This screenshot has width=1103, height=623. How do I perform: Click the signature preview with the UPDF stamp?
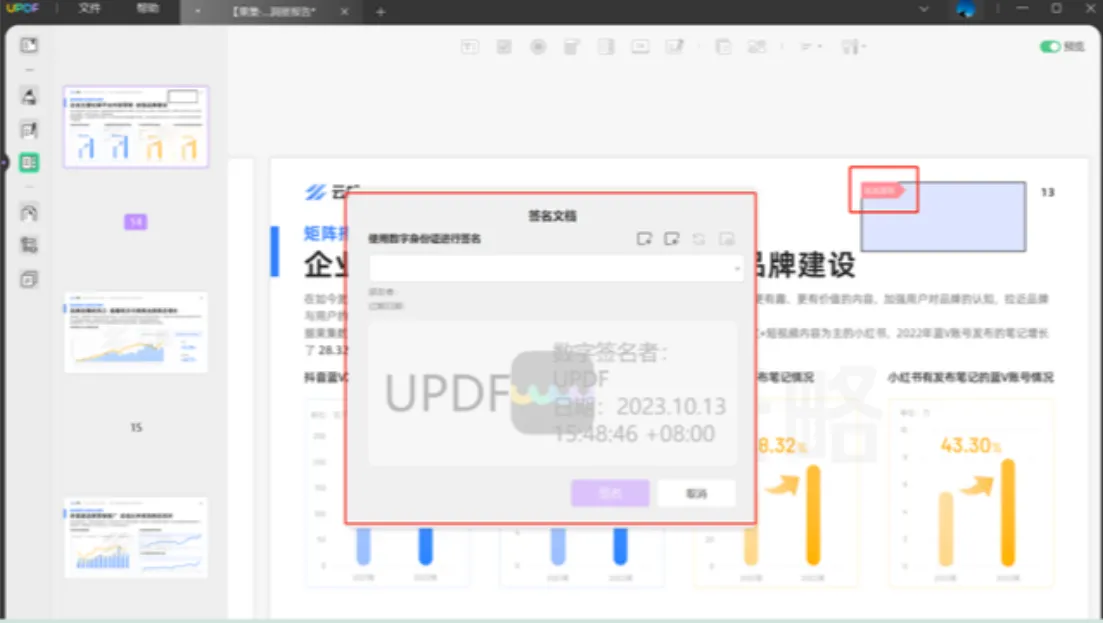point(553,393)
